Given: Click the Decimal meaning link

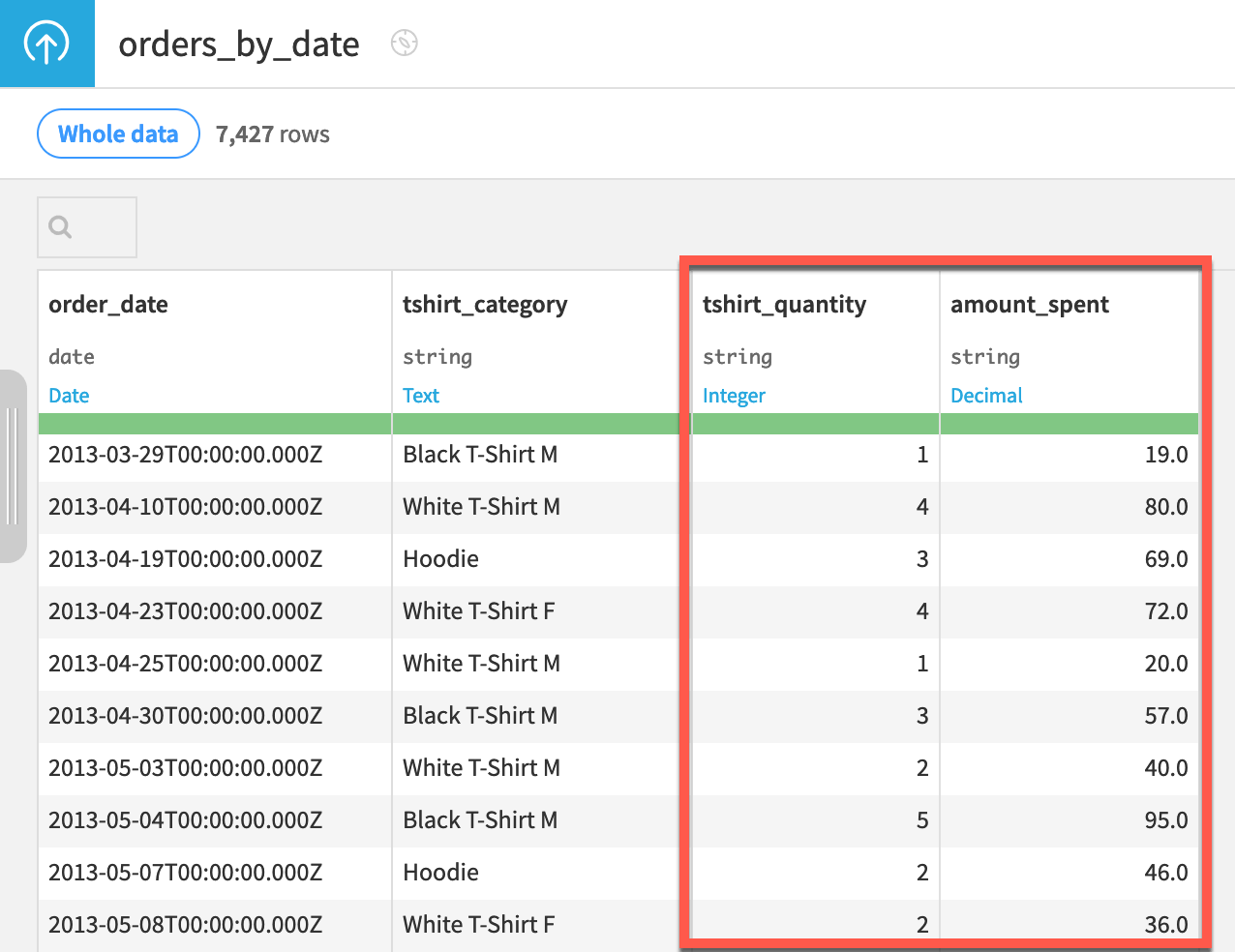Looking at the screenshot, I should point(986,396).
